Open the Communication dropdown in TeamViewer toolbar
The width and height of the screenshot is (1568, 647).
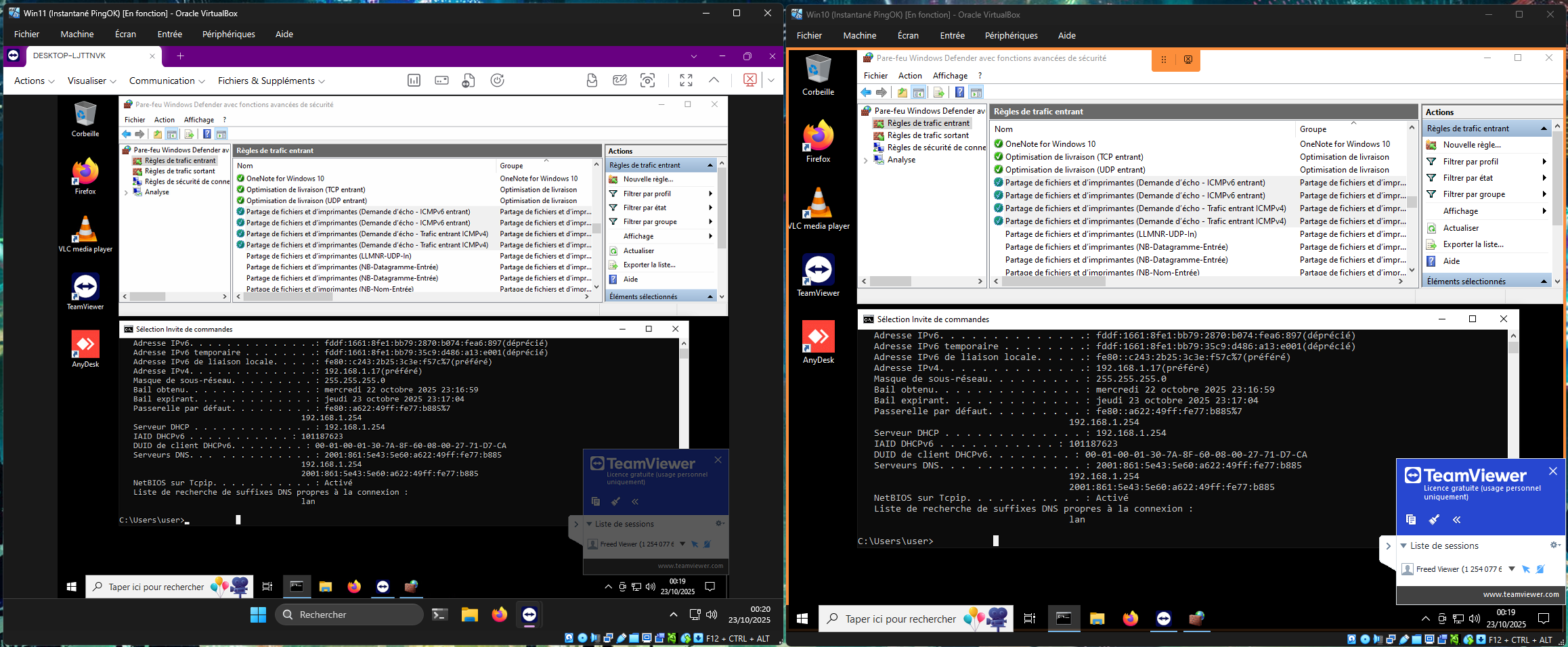167,81
